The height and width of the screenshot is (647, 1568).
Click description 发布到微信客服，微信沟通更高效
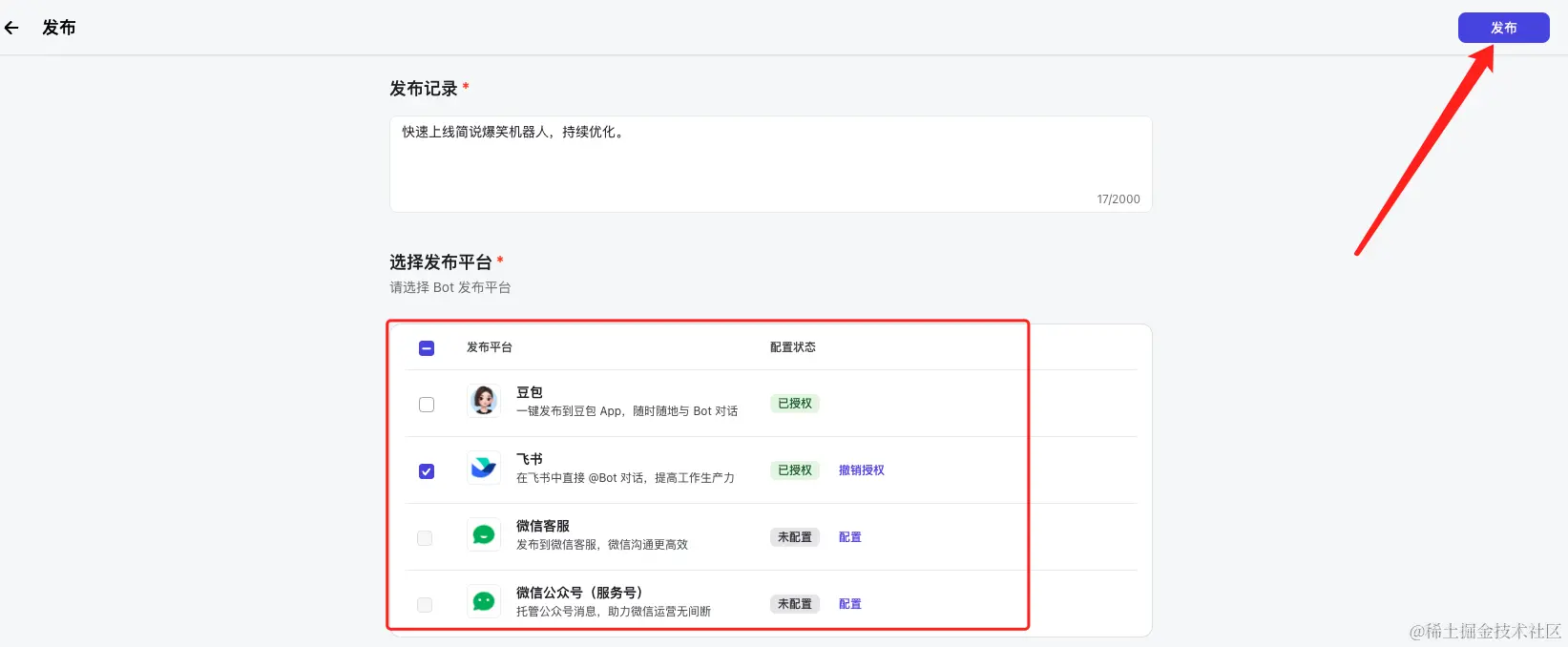tap(602, 545)
